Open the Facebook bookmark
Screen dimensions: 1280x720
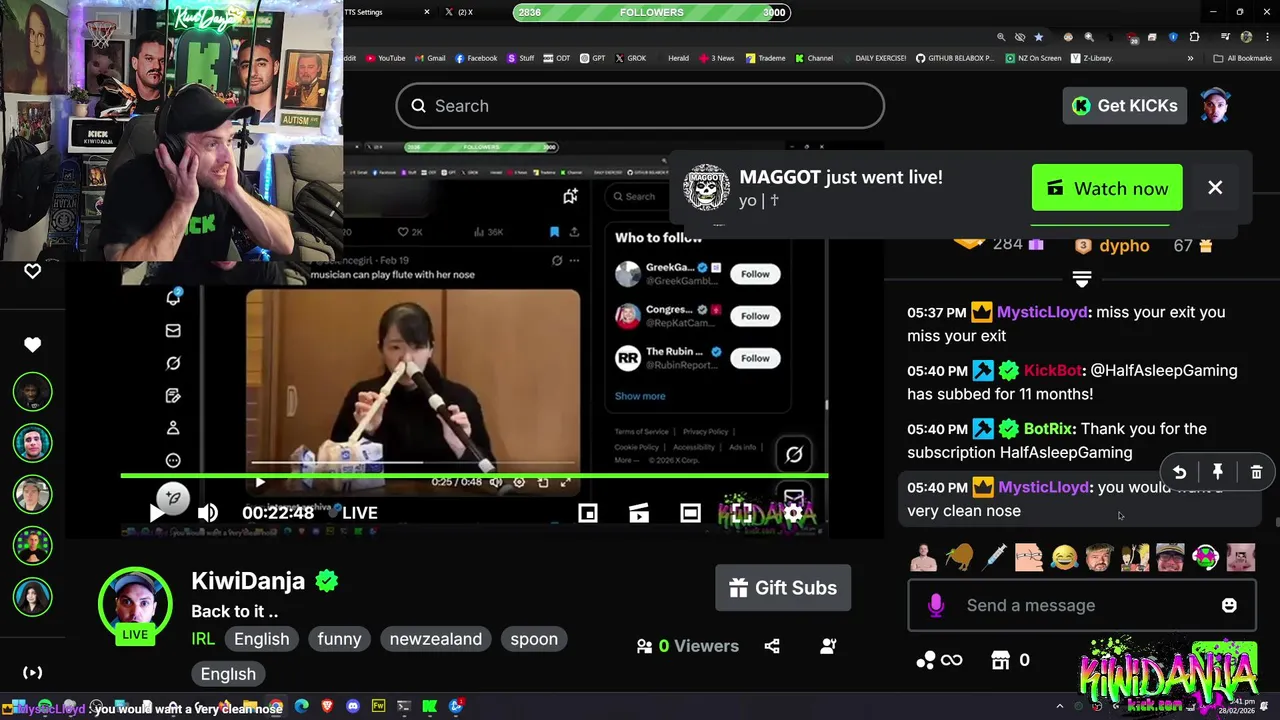click(x=476, y=58)
